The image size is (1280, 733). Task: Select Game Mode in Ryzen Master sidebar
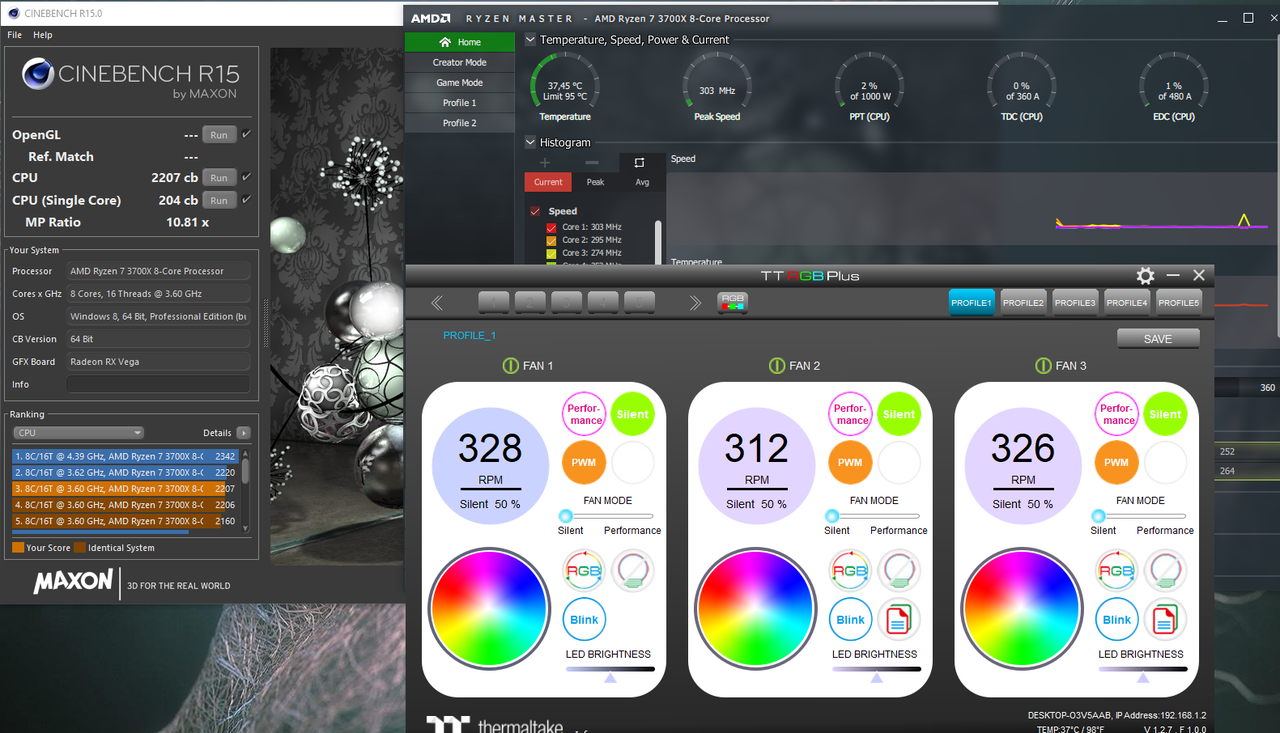tap(460, 83)
